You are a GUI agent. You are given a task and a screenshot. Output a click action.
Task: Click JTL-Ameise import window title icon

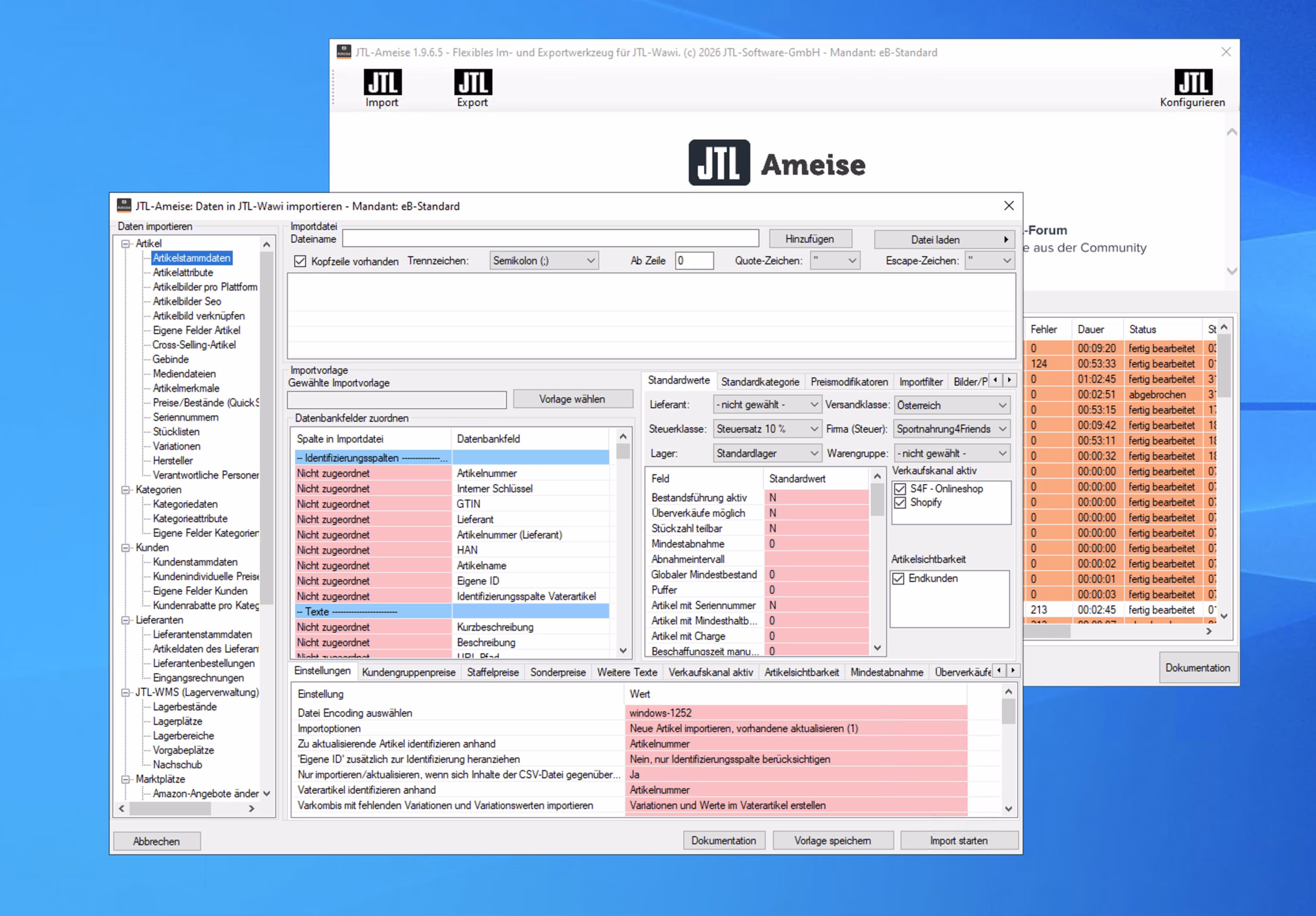click(124, 206)
